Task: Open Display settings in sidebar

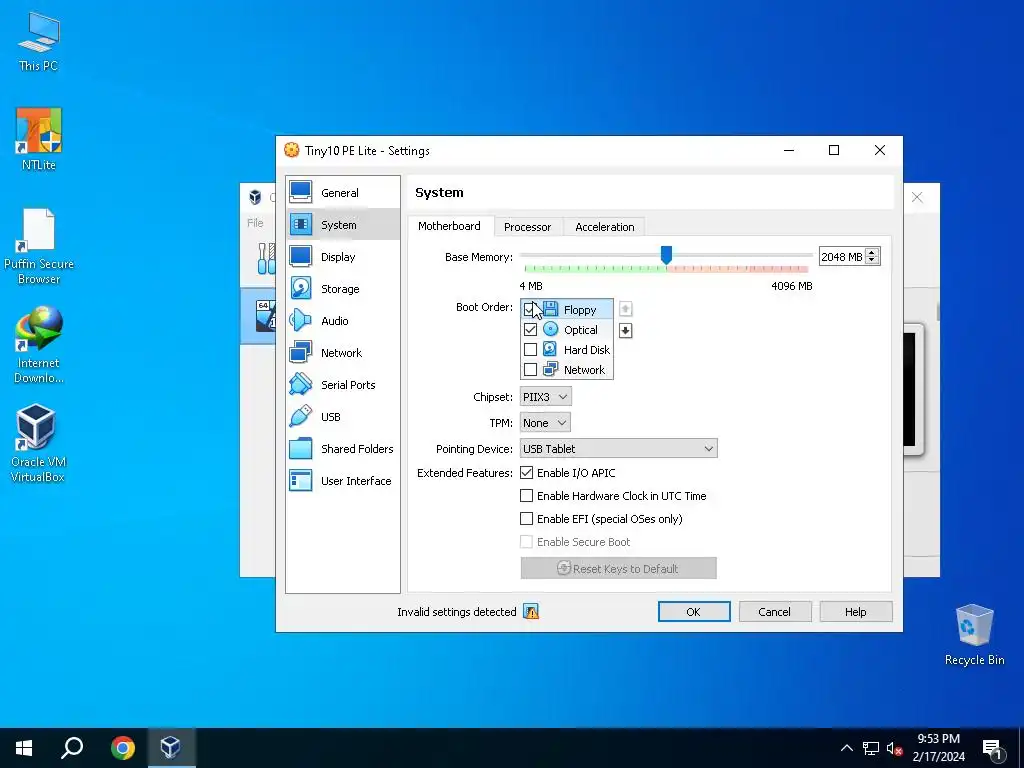Action: point(342,257)
